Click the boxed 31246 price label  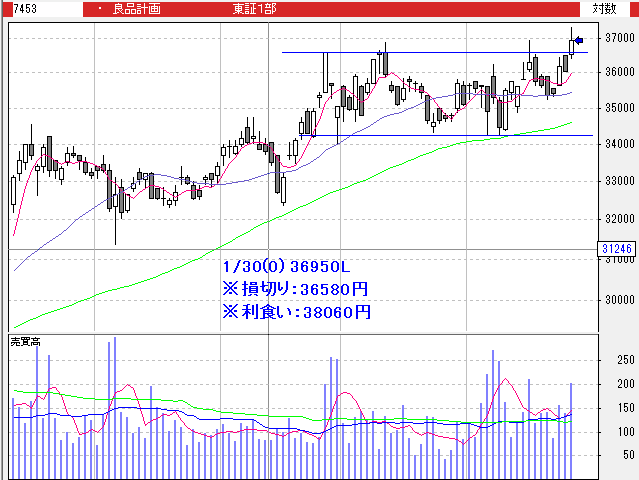click(616, 248)
